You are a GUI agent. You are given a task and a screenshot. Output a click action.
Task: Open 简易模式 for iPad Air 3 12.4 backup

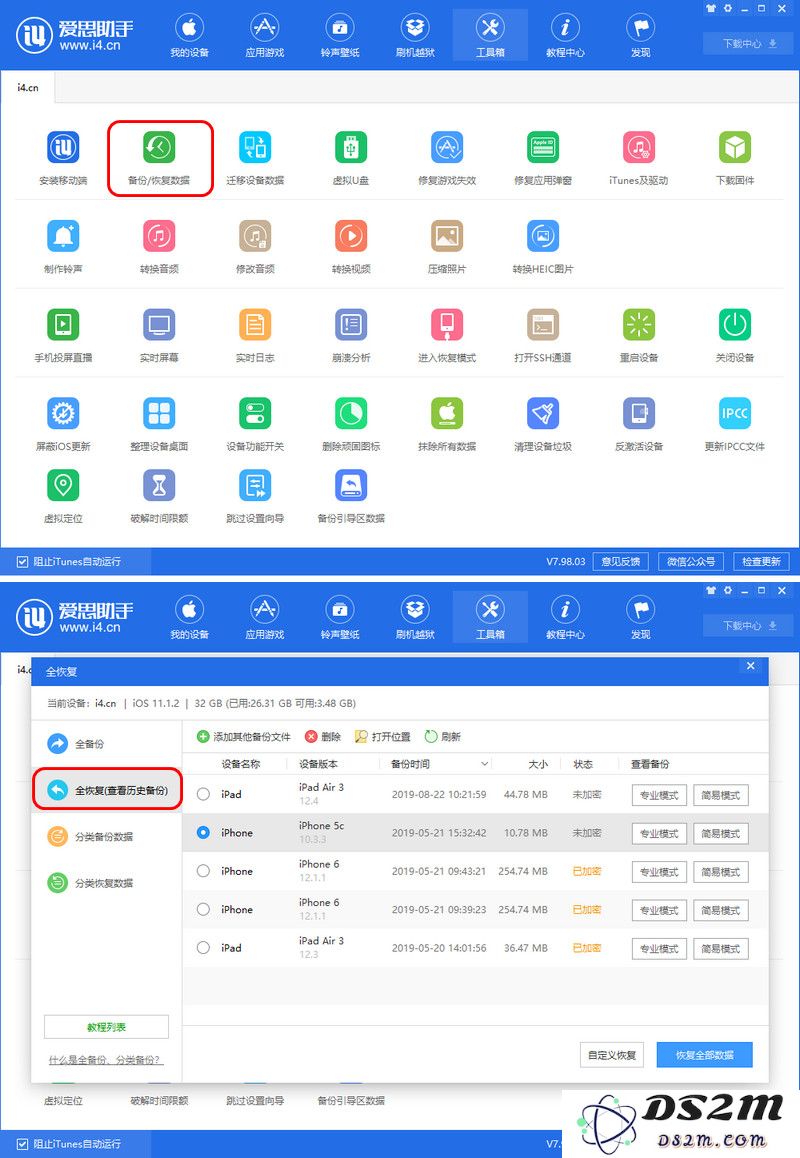tap(721, 795)
